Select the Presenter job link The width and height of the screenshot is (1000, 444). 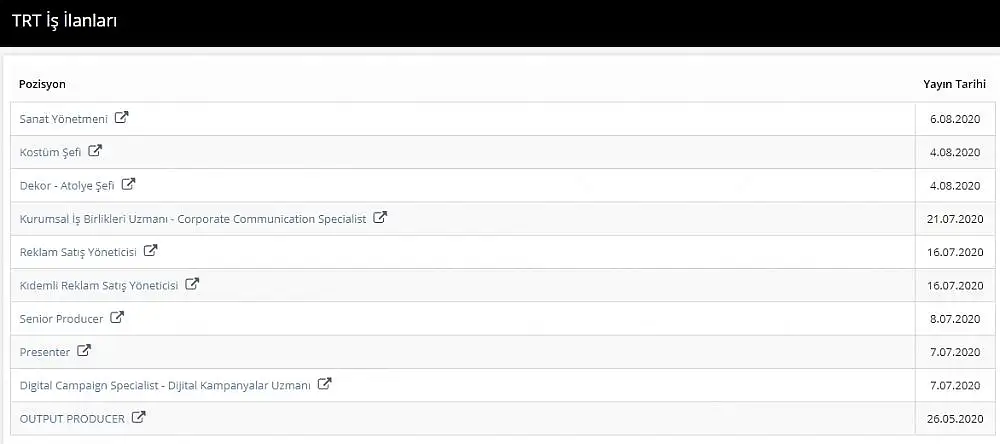[45, 352]
